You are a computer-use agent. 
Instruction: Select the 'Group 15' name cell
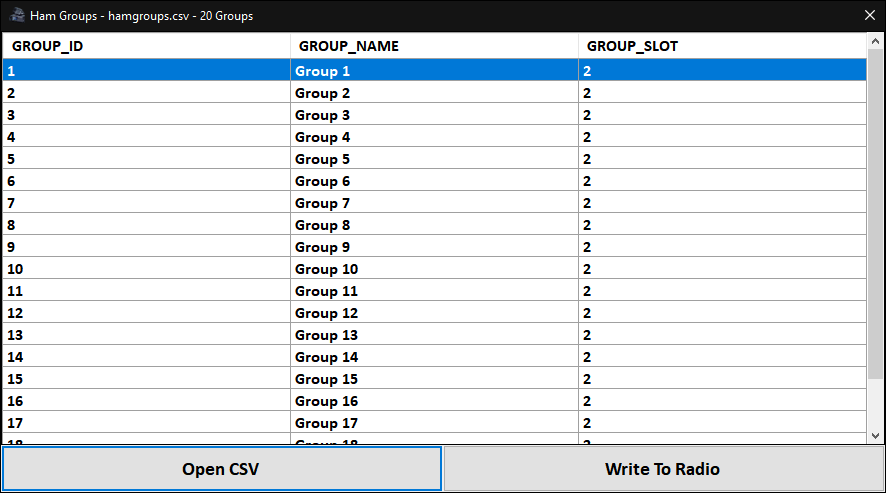(x=435, y=379)
